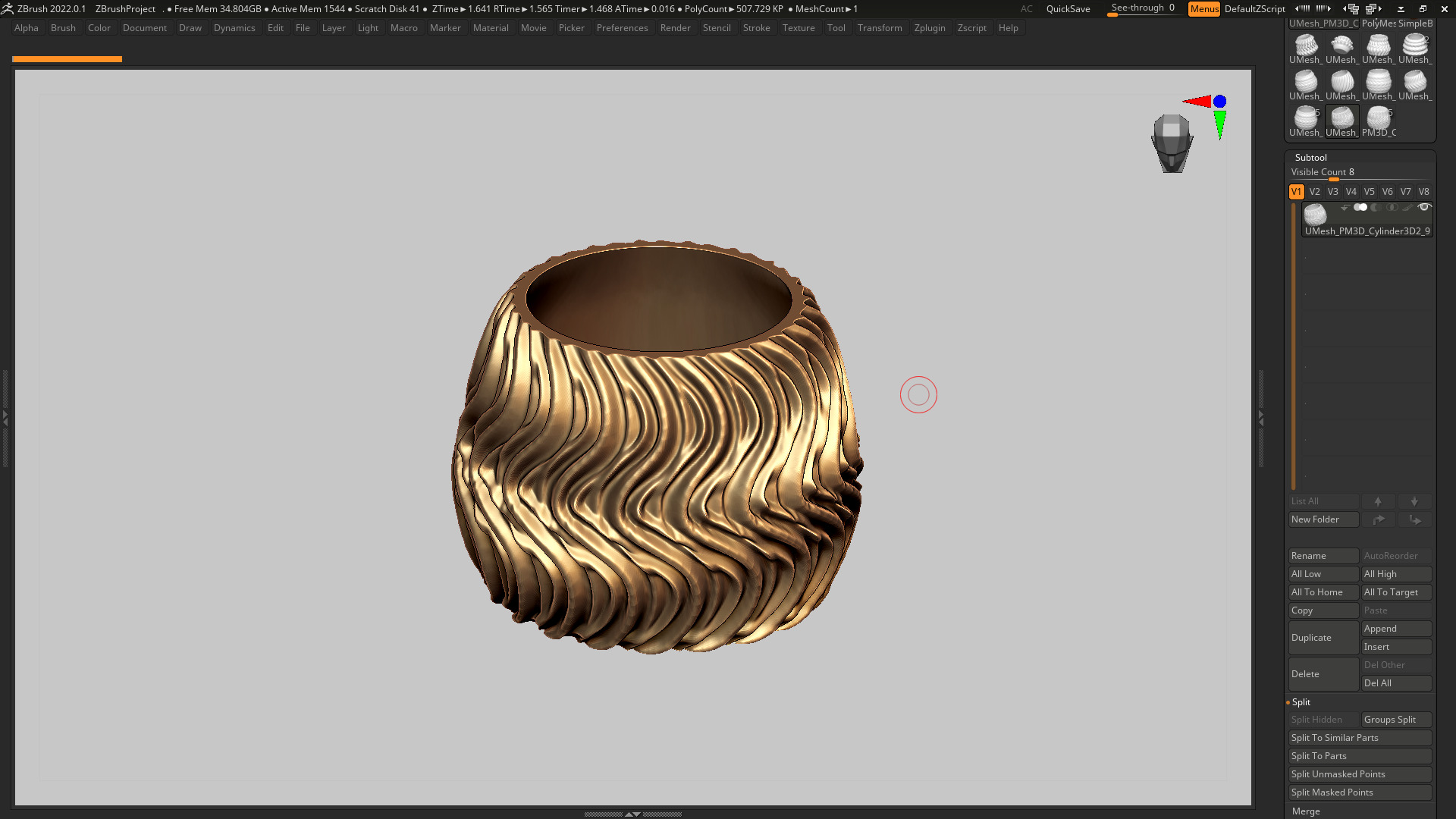1456x819 pixels.
Task: Select the PolyMesh tool thumbnail
Action: tap(1379, 24)
